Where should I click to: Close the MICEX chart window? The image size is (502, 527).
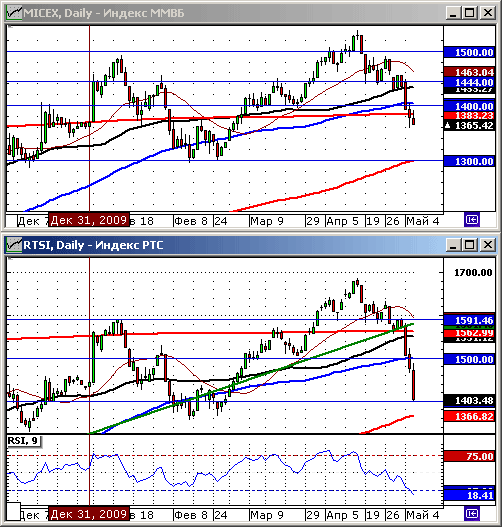click(488, 13)
